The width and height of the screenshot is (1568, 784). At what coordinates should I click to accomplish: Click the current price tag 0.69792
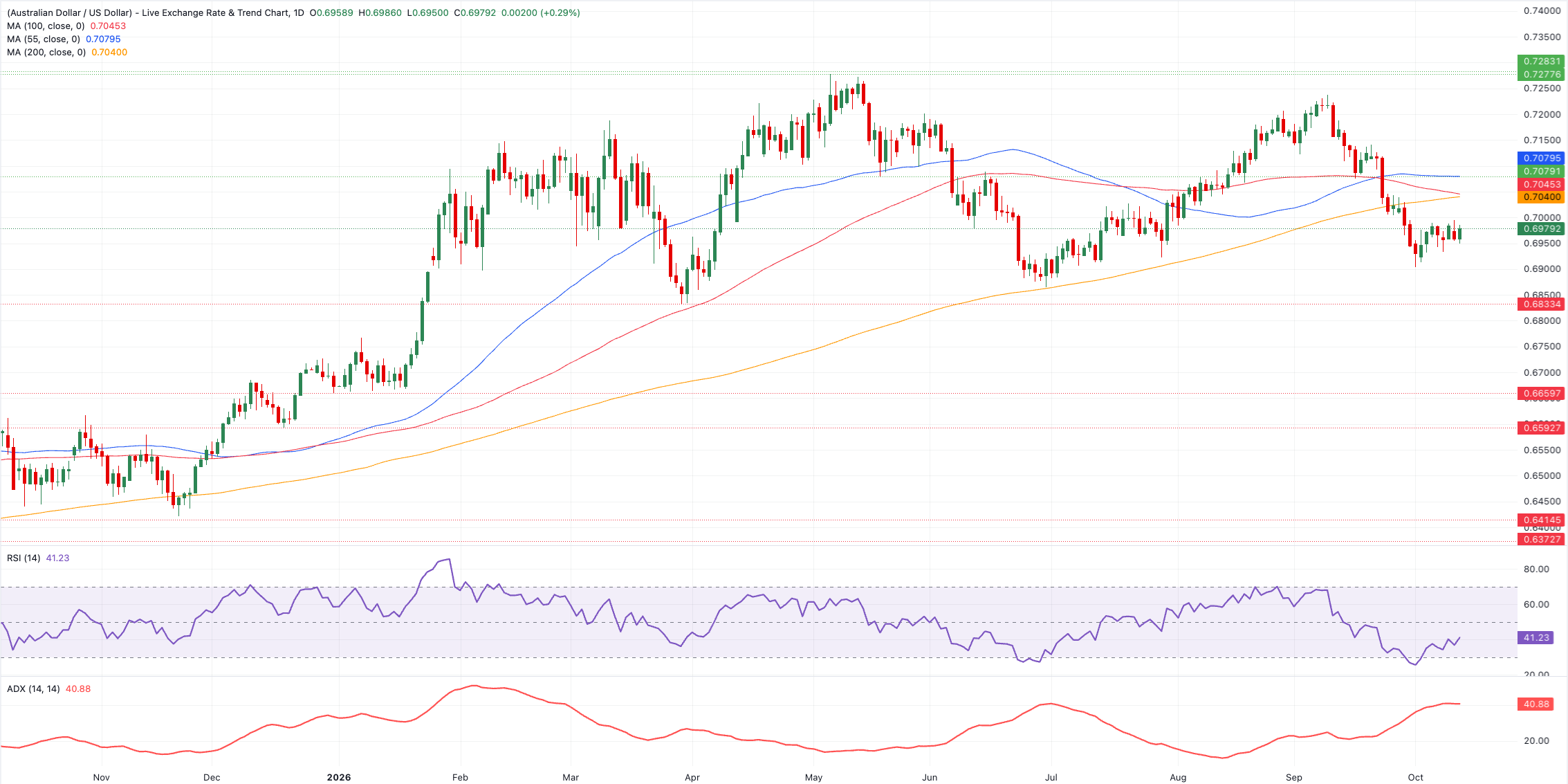click(x=1542, y=229)
